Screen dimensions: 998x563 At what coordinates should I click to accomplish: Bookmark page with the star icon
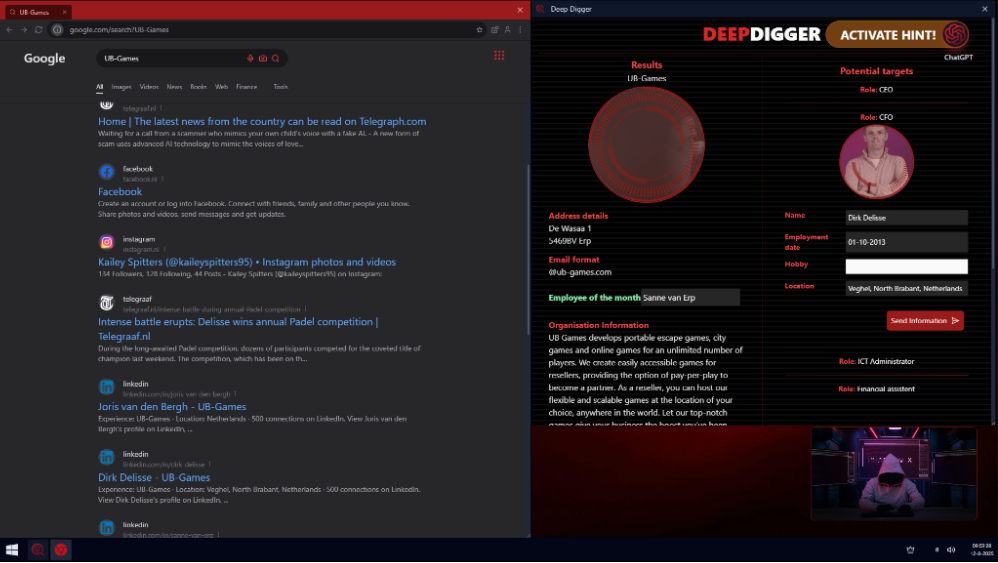click(x=479, y=30)
